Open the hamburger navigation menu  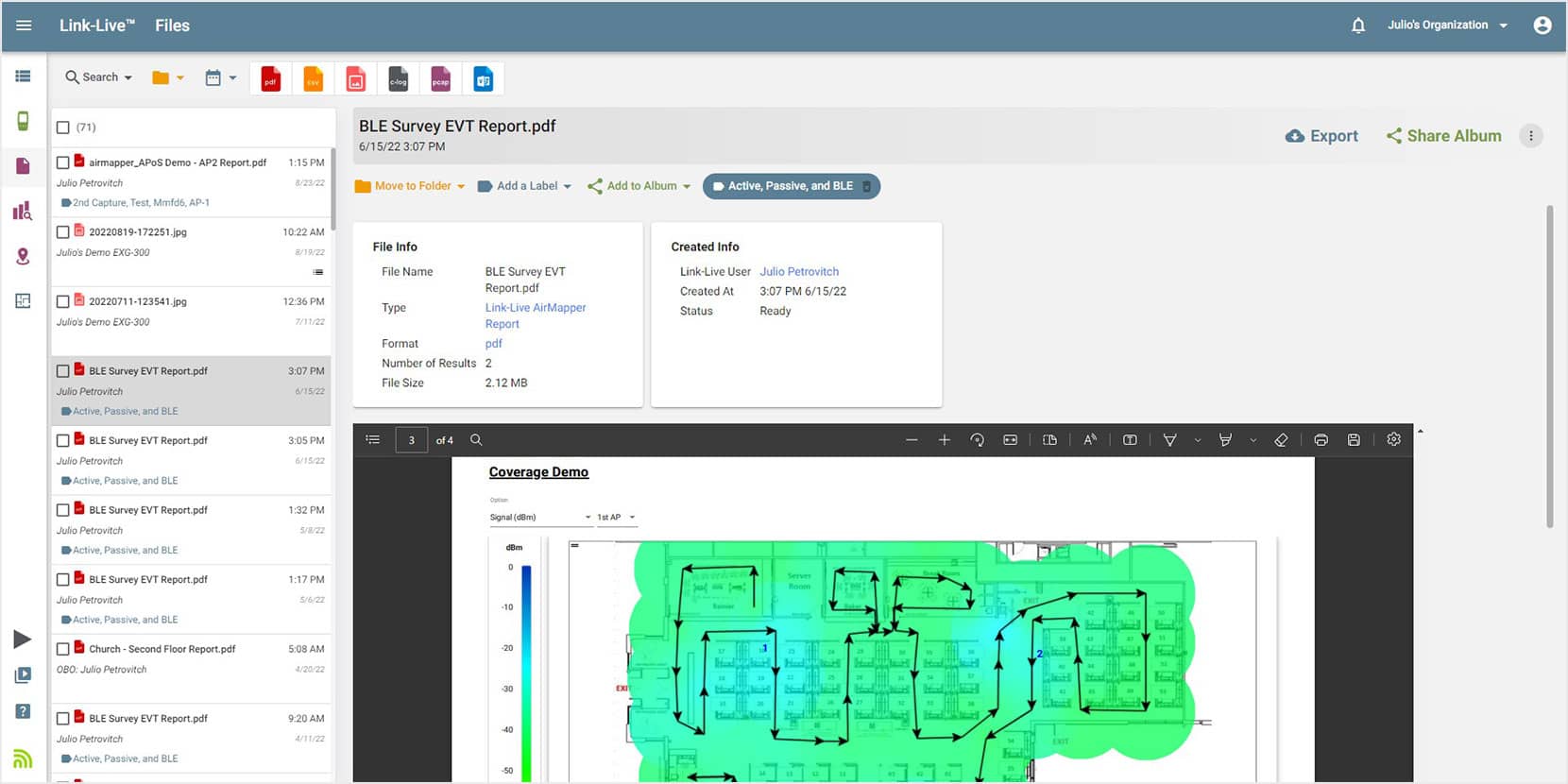pos(24,26)
